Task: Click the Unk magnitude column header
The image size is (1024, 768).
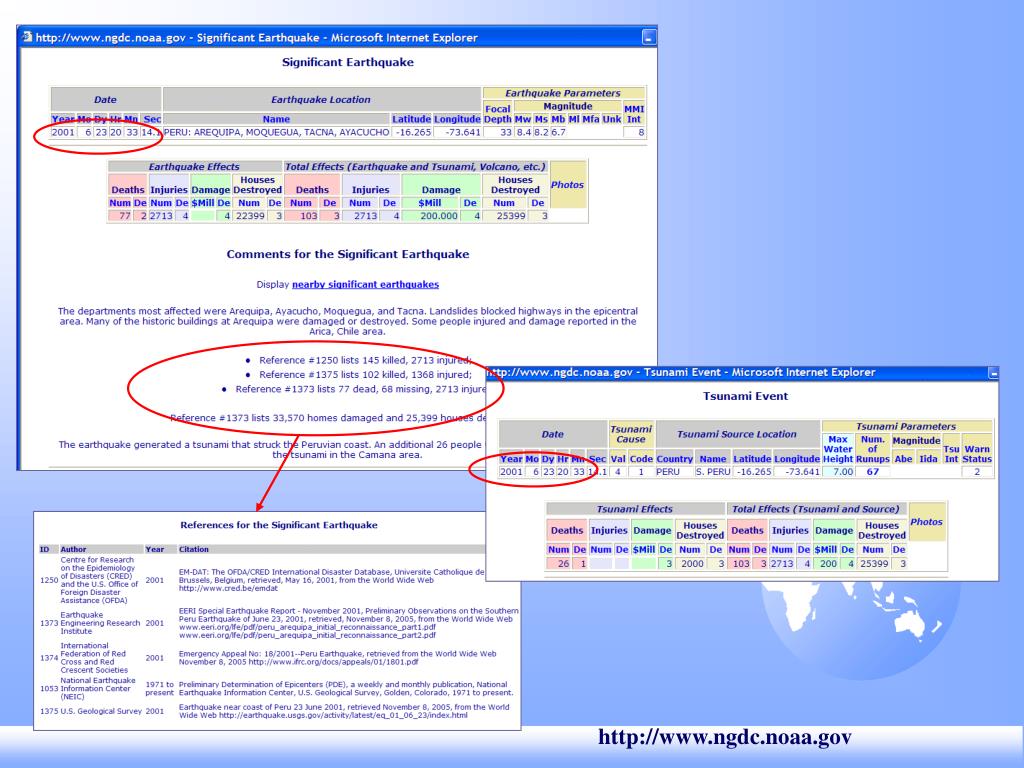Action: 611,119
